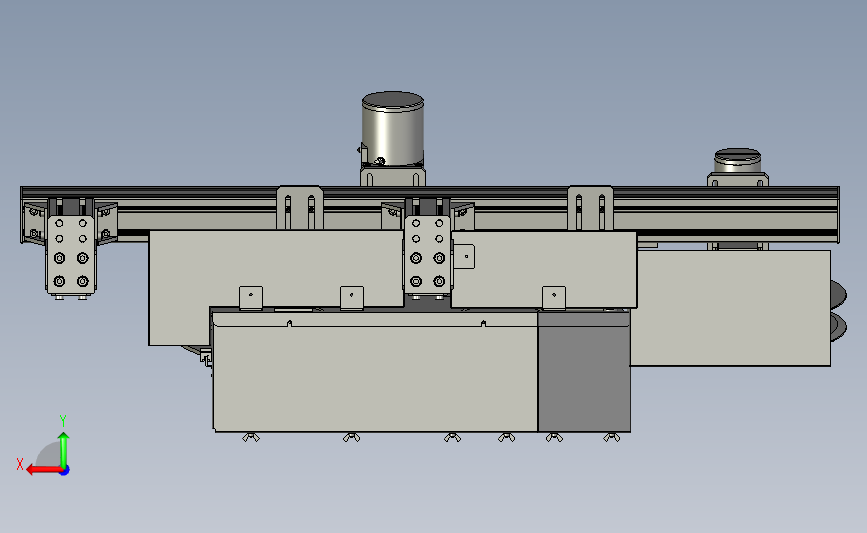Click the red X axis arrow of the triad
The image size is (867, 533).
[x=44, y=470]
